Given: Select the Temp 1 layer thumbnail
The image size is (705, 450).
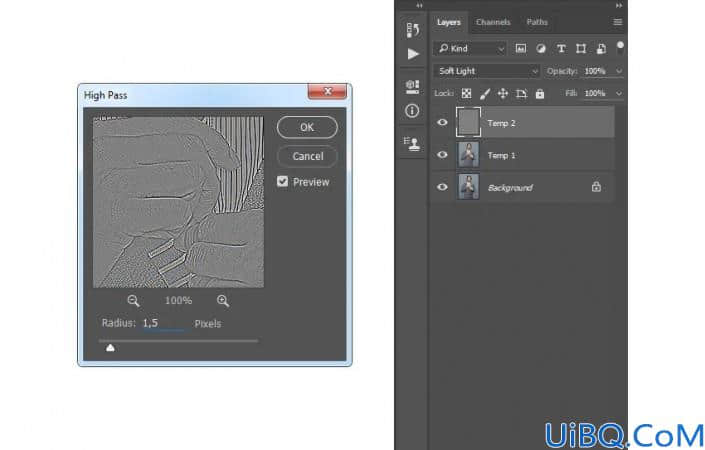Looking at the screenshot, I should (469, 155).
